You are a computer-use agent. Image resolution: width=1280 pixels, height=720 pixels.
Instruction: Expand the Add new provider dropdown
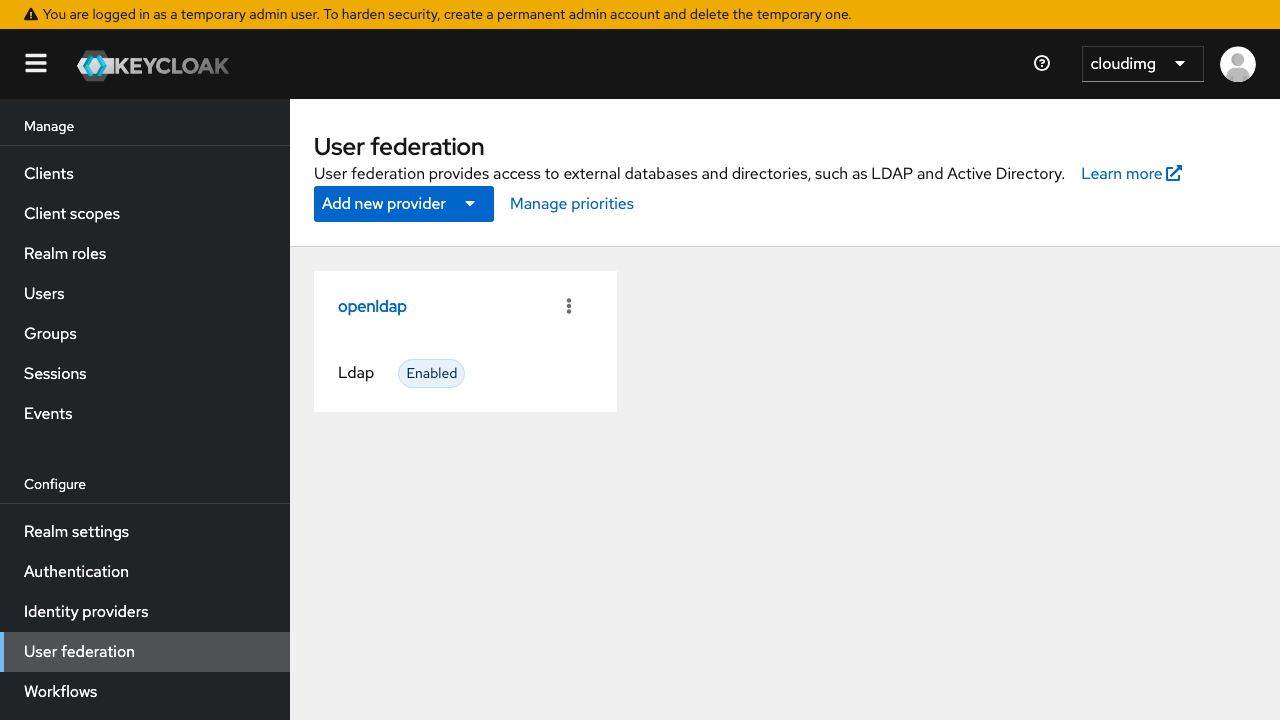404,204
